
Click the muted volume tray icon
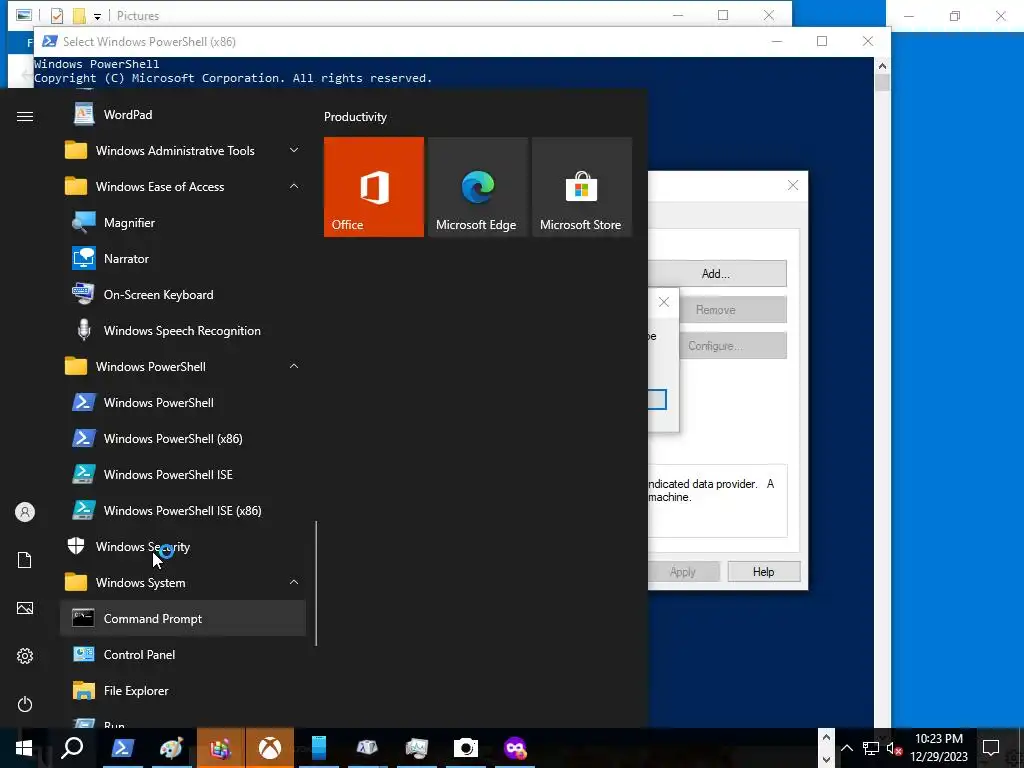click(894, 748)
